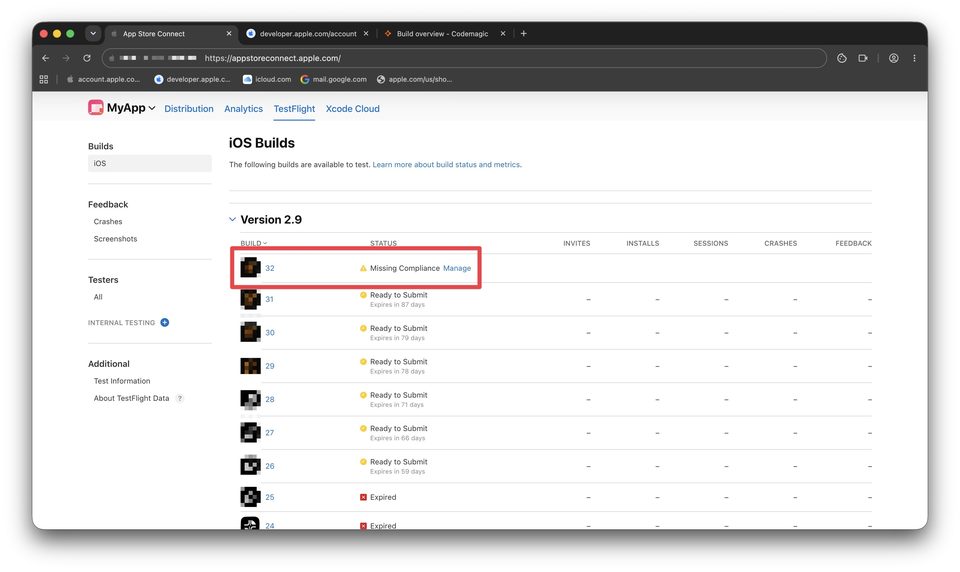Open build 25 link
This screenshot has height=572, width=960.
(269, 497)
